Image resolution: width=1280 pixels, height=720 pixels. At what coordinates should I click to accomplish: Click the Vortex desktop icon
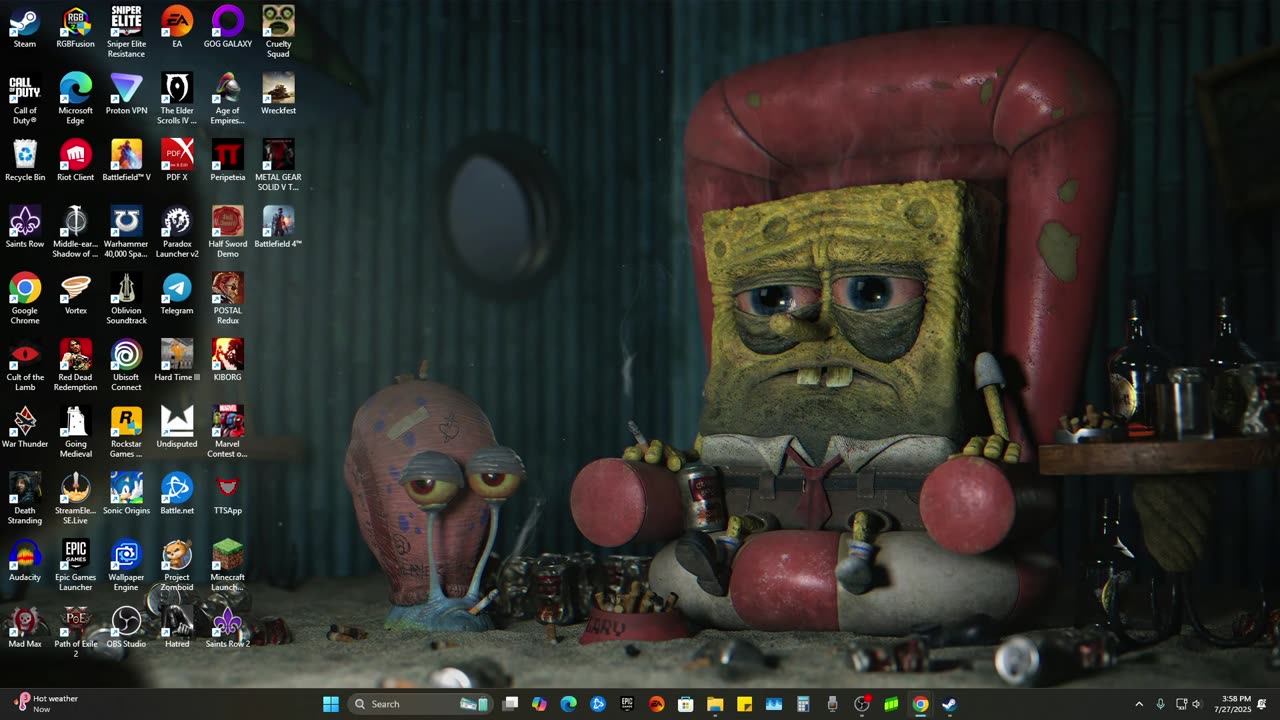tap(76, 293)
